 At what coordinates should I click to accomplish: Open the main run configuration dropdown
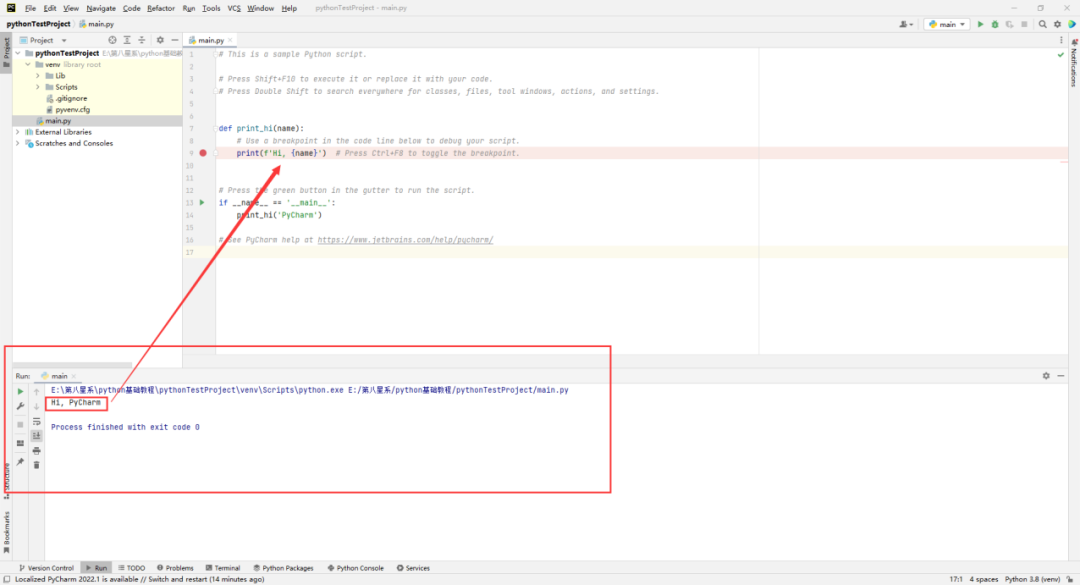pos(947,24)
